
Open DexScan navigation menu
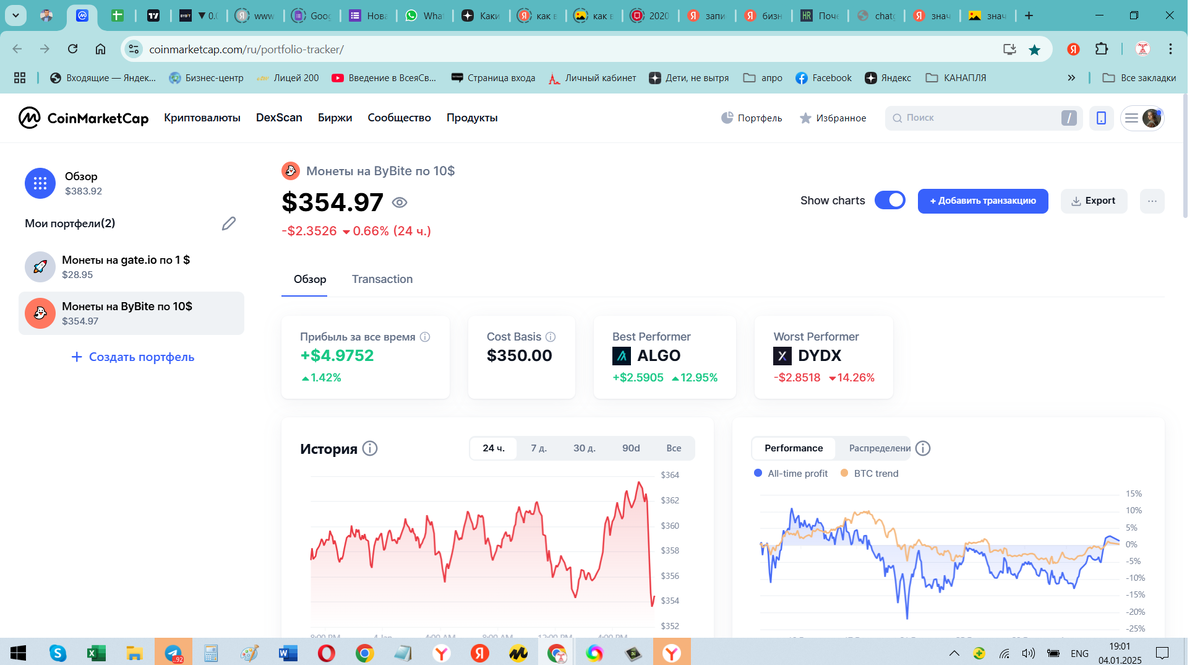279,118
